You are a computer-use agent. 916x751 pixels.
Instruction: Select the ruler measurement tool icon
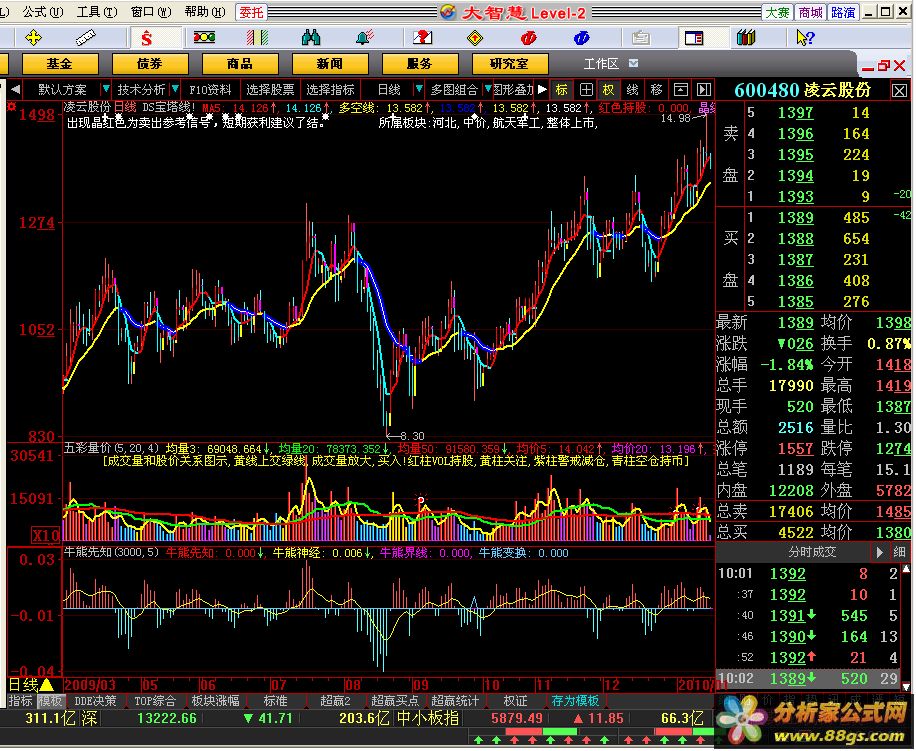(x=85, y=38)
